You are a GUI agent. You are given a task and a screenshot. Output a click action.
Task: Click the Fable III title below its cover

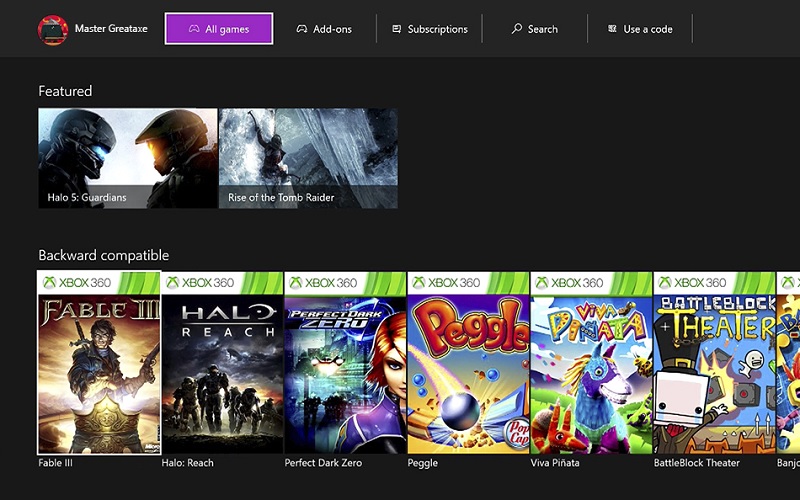pyautogui.click(x=56, y=463)
